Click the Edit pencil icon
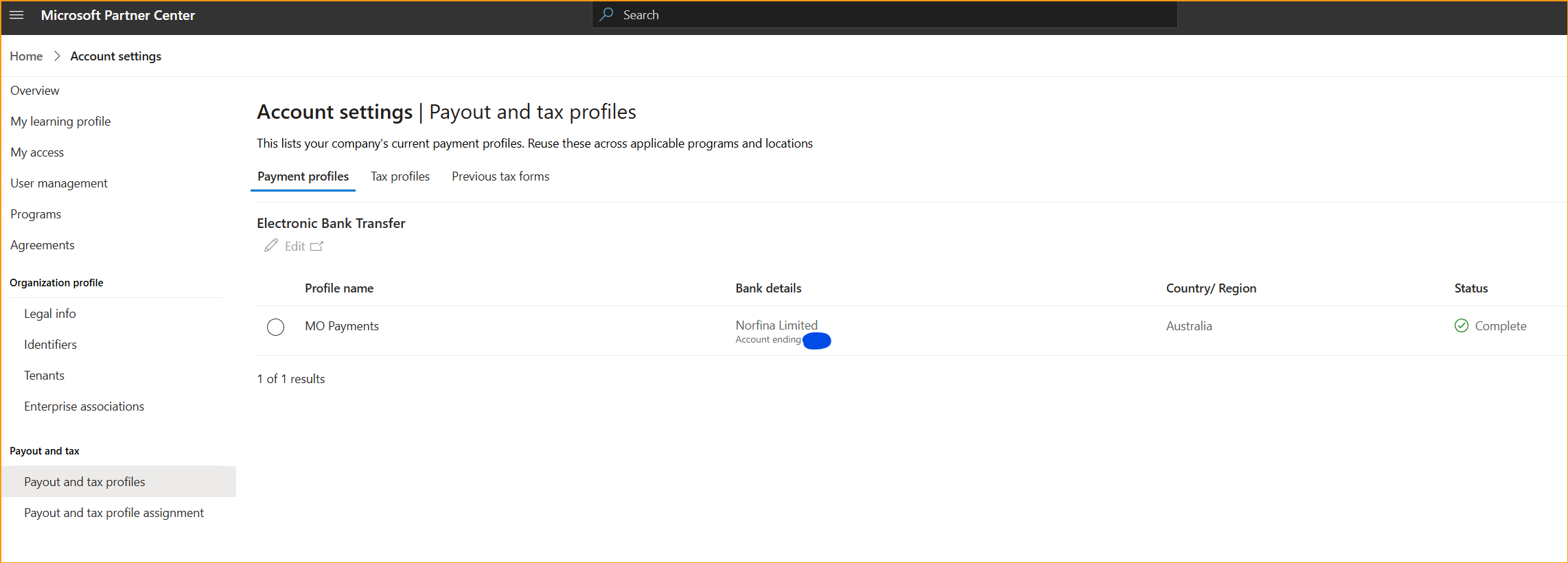This screenshot has height=563, width=1568. point(271,246)
